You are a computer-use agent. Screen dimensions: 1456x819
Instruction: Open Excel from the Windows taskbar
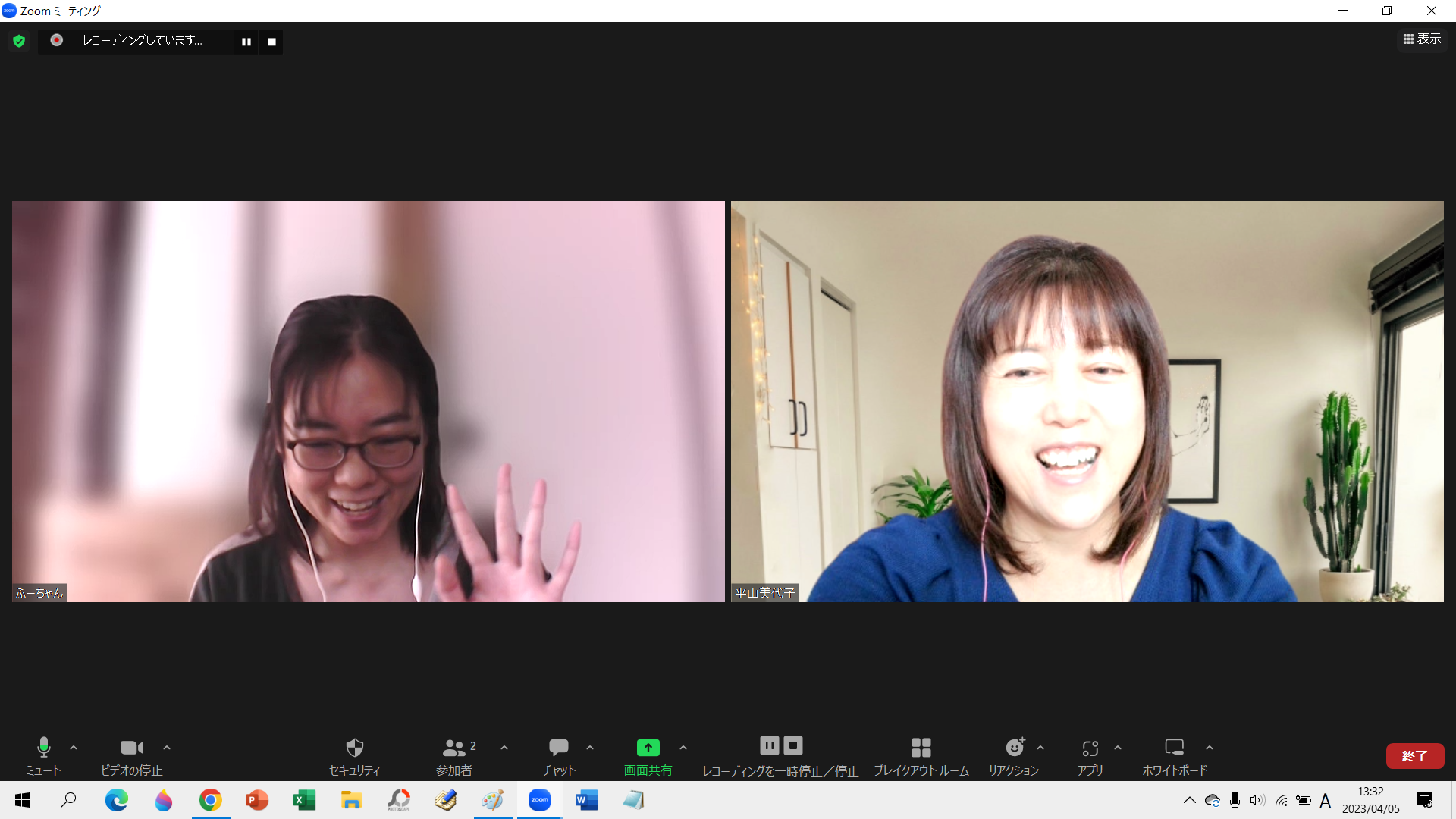pyautogui.click(x=304, y=800)
